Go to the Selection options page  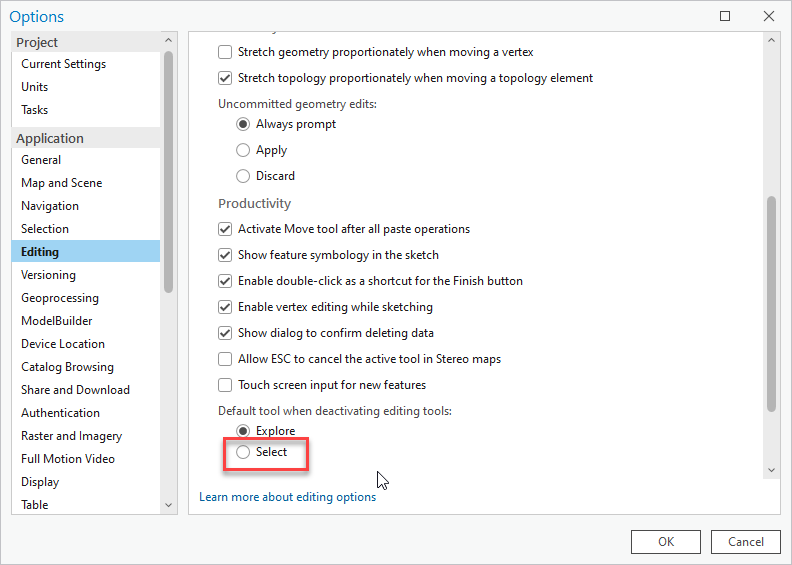tap(45, 229)
